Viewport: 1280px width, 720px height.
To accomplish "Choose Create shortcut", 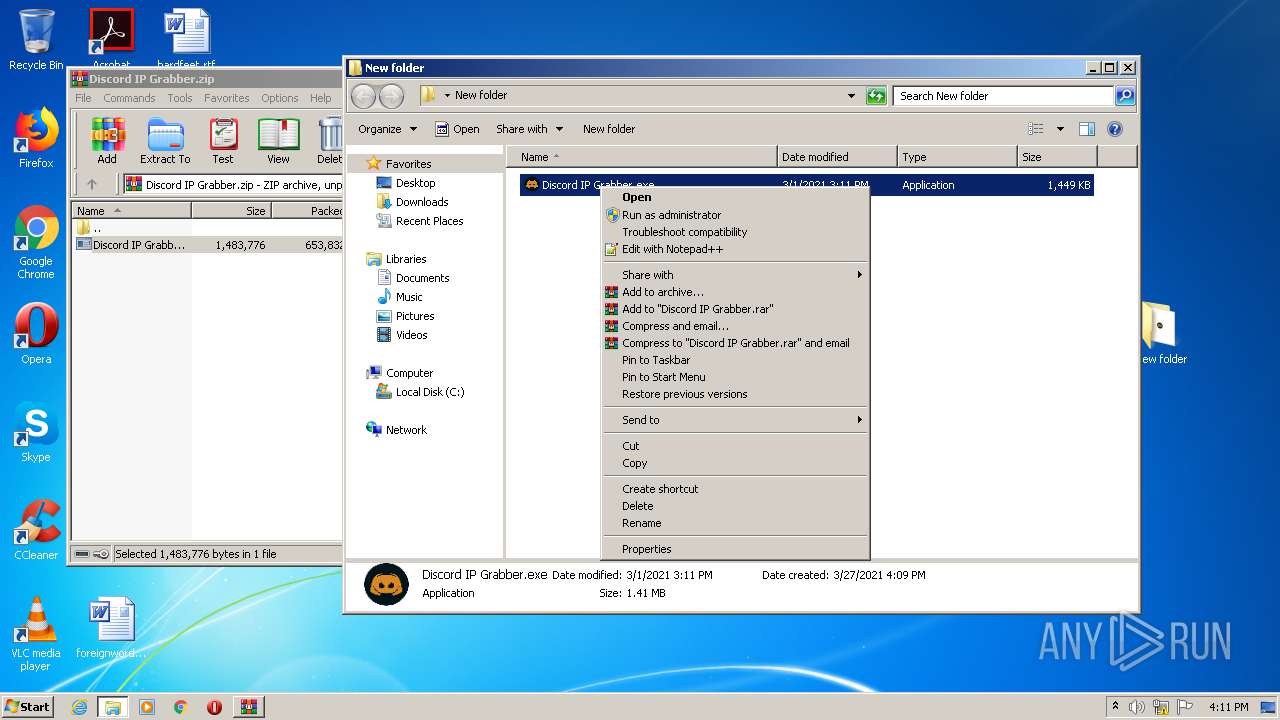I will click(735, 489).
